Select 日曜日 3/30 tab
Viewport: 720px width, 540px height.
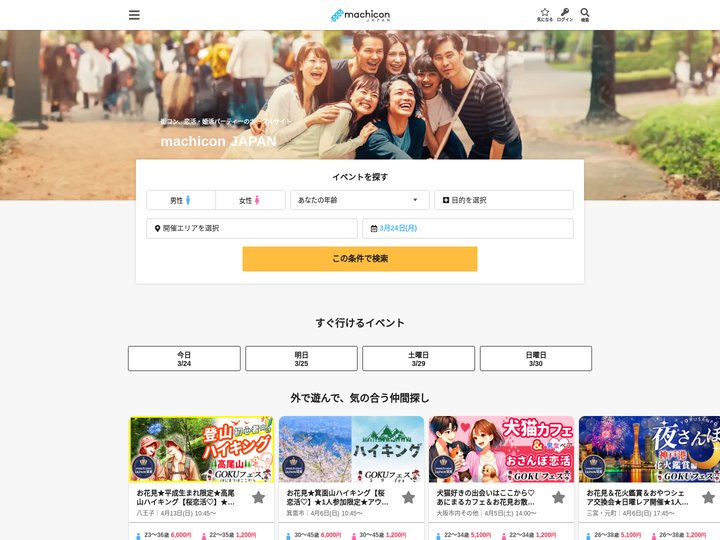pyautogui.click(x=536, y=359)
